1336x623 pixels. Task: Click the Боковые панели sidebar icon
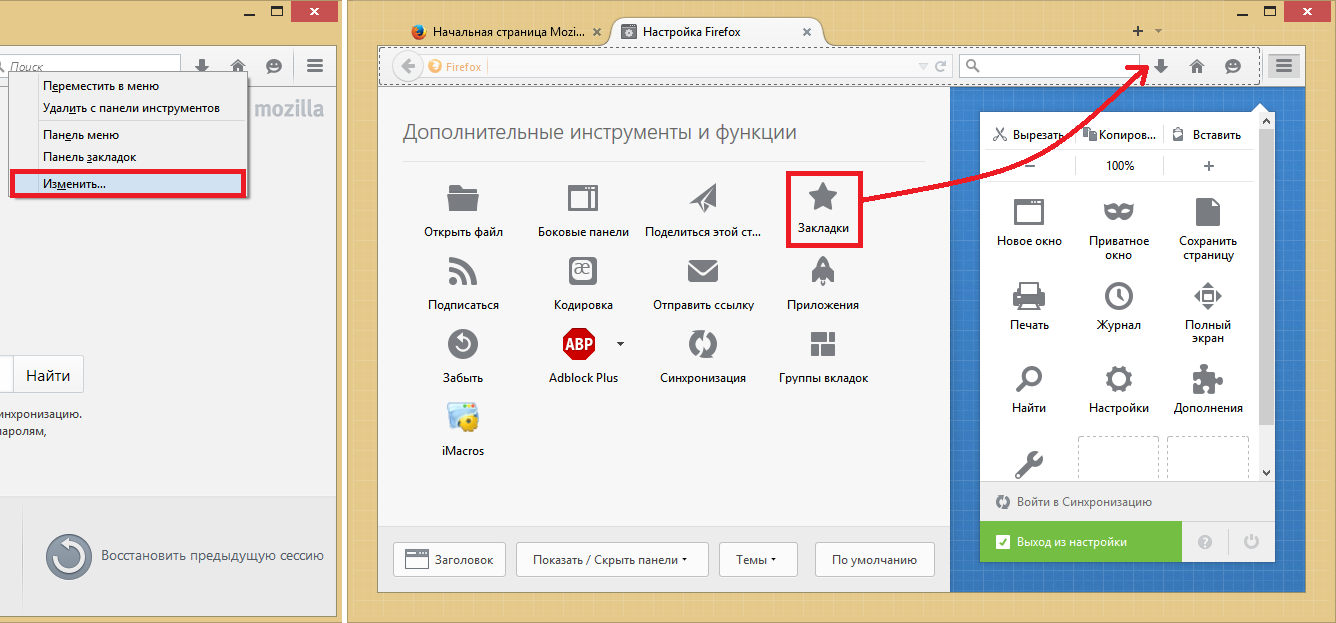click(583, 198)
